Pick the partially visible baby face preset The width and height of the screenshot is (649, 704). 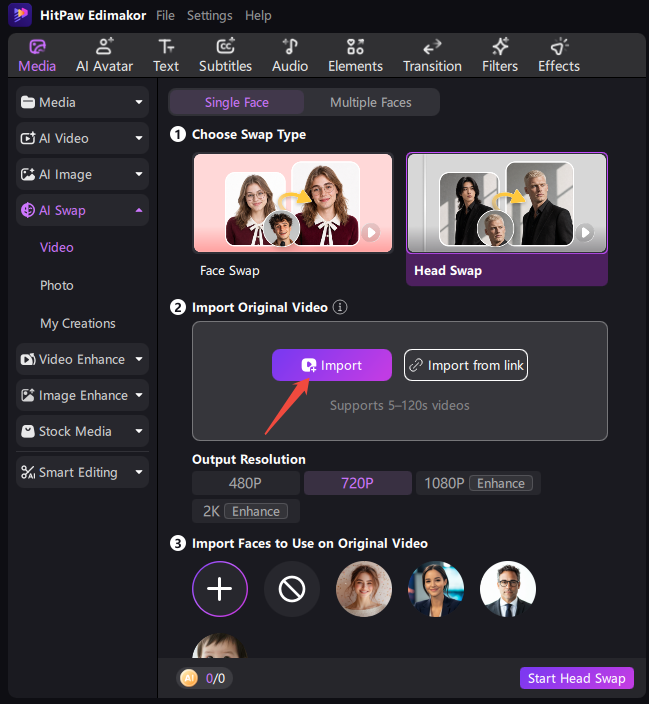click(x=220, y=647)
